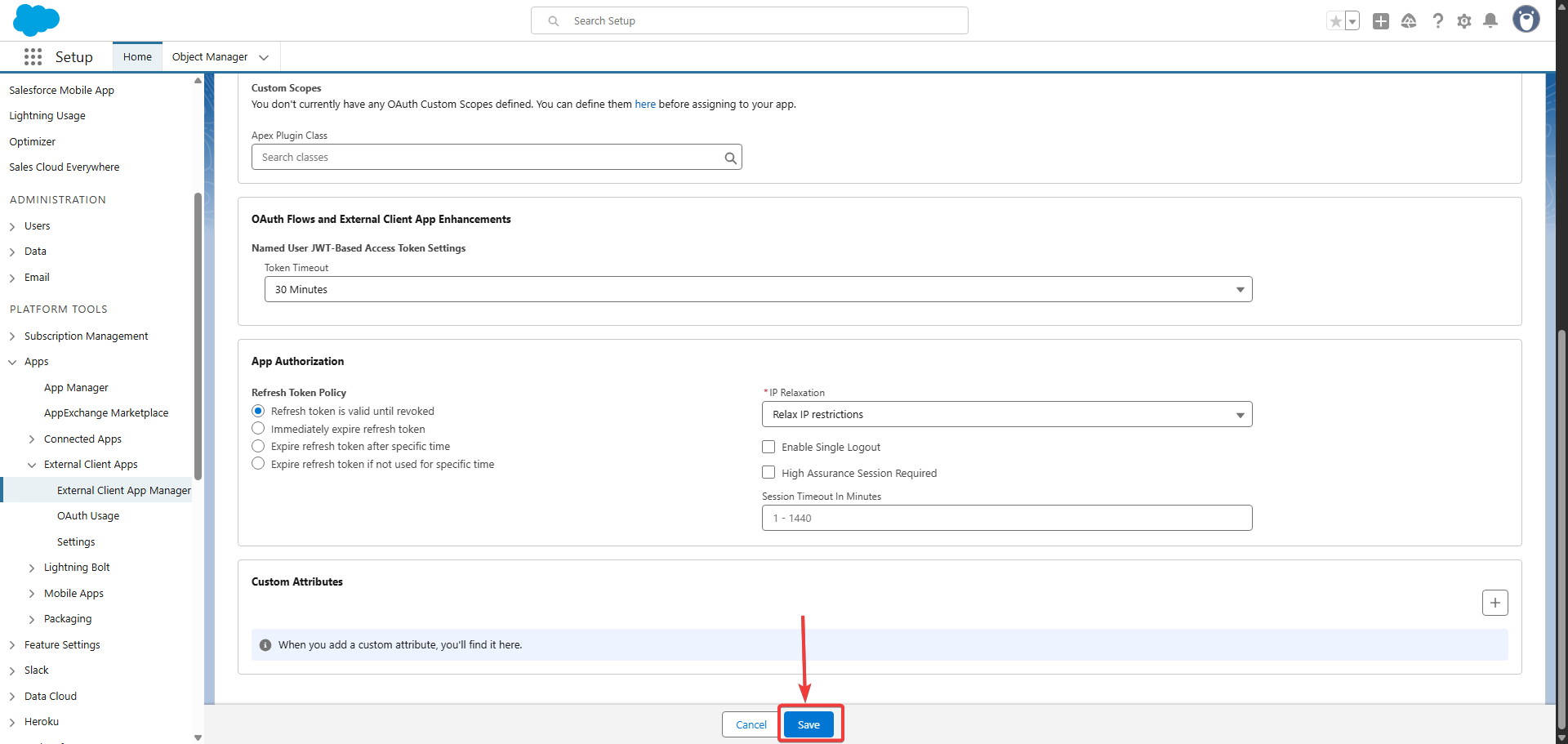Switch to the Home tab

(137, 56)
